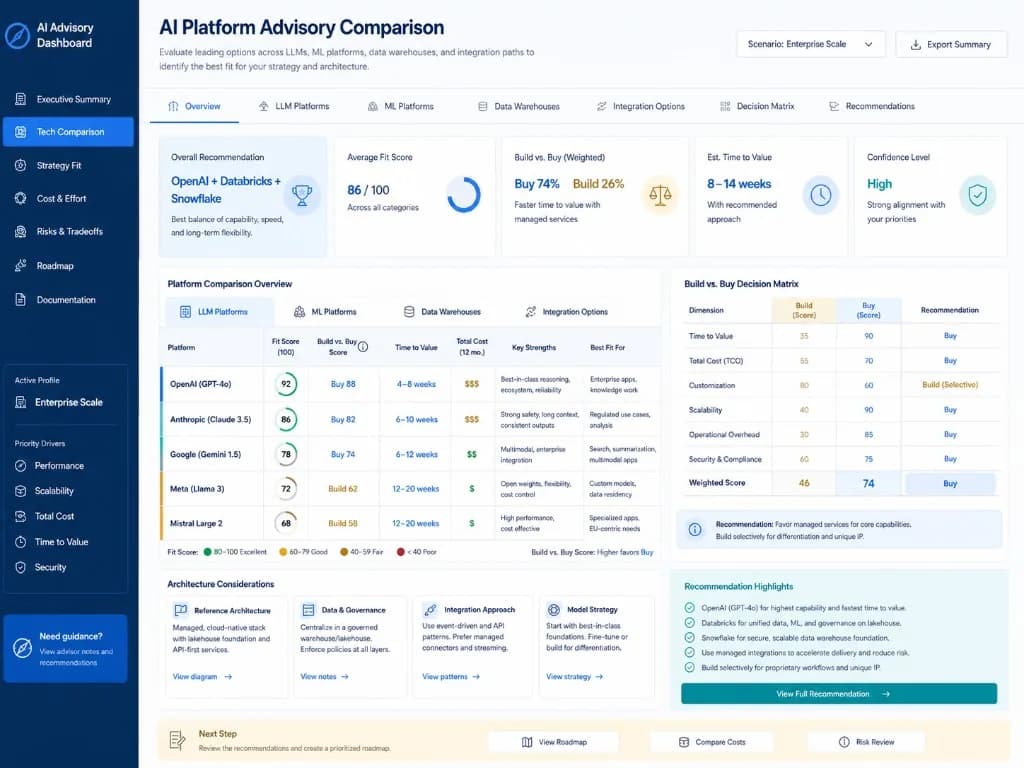Click the Google (Gemini 1.5) row name
1024x768 pixels.
point(205,455)
